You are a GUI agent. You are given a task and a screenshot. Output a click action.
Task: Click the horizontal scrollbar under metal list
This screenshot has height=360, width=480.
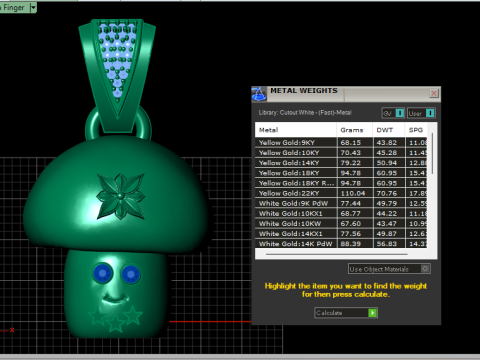click(337, 254)
